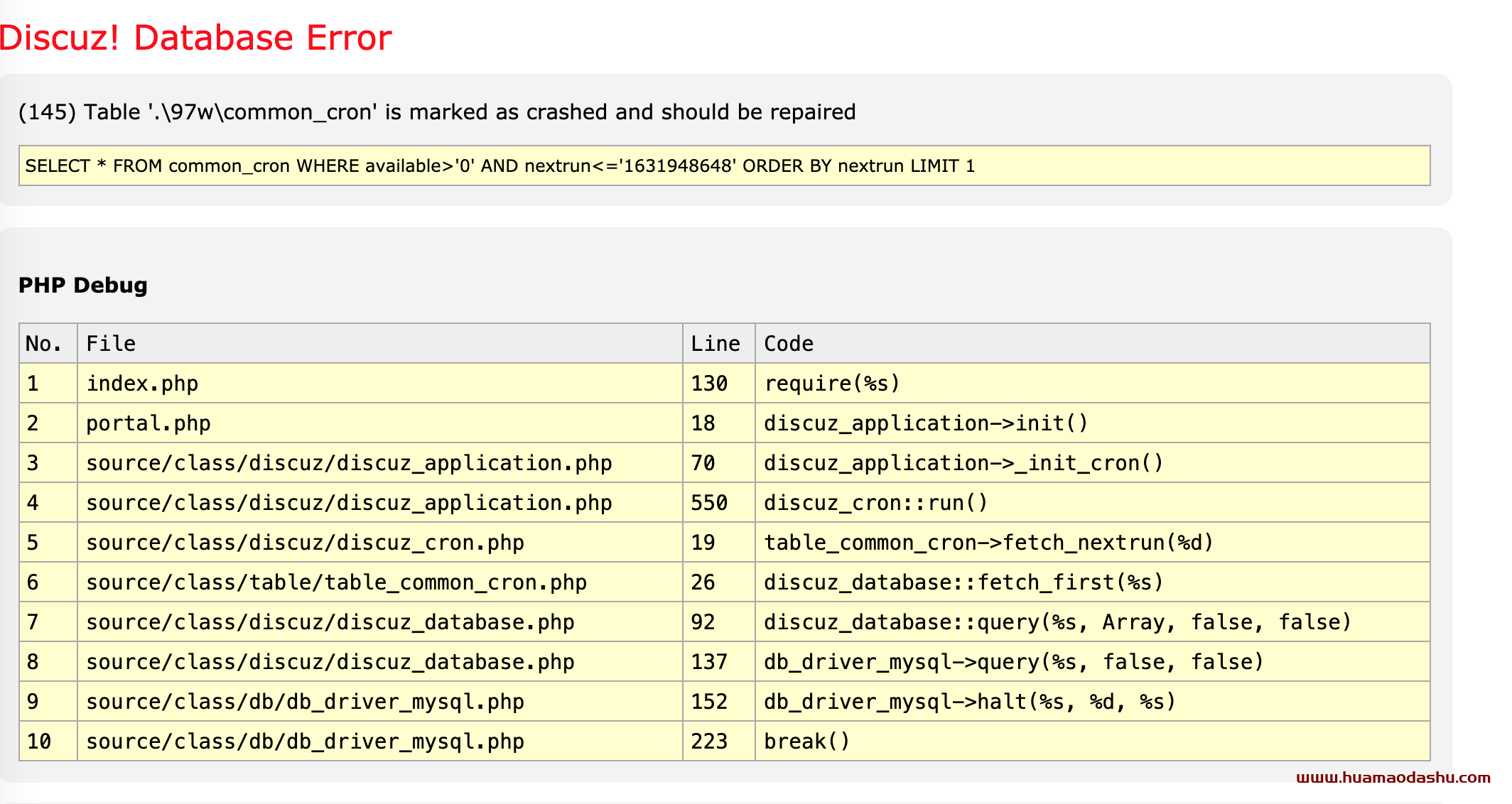Click the SELECT * FROM common_cron SQL query box

pyautogui.click(x=724, y=165)
